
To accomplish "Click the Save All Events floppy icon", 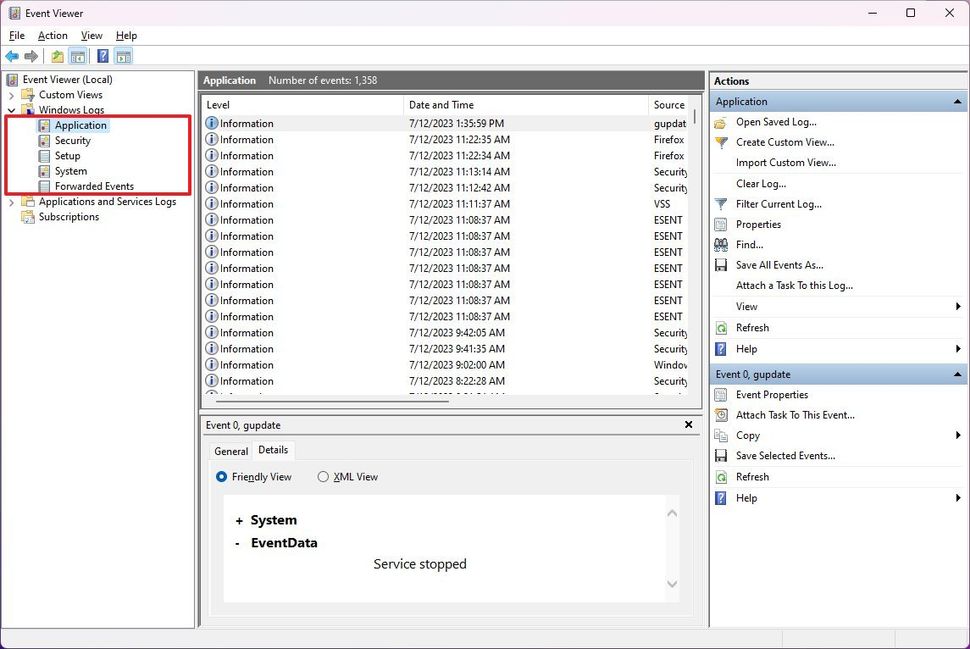I will [721, 265].
